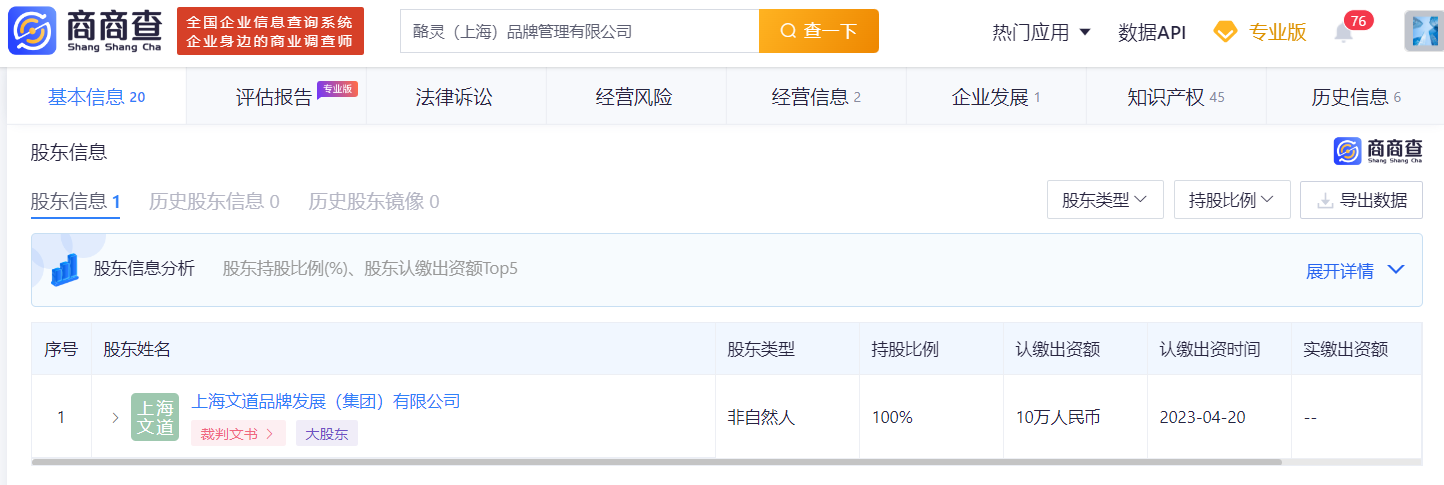Image resolution: width=1444 pixels, height=485 pixels.
Task: Switch to the 企业发展 tab
Action: coord(996,97)
